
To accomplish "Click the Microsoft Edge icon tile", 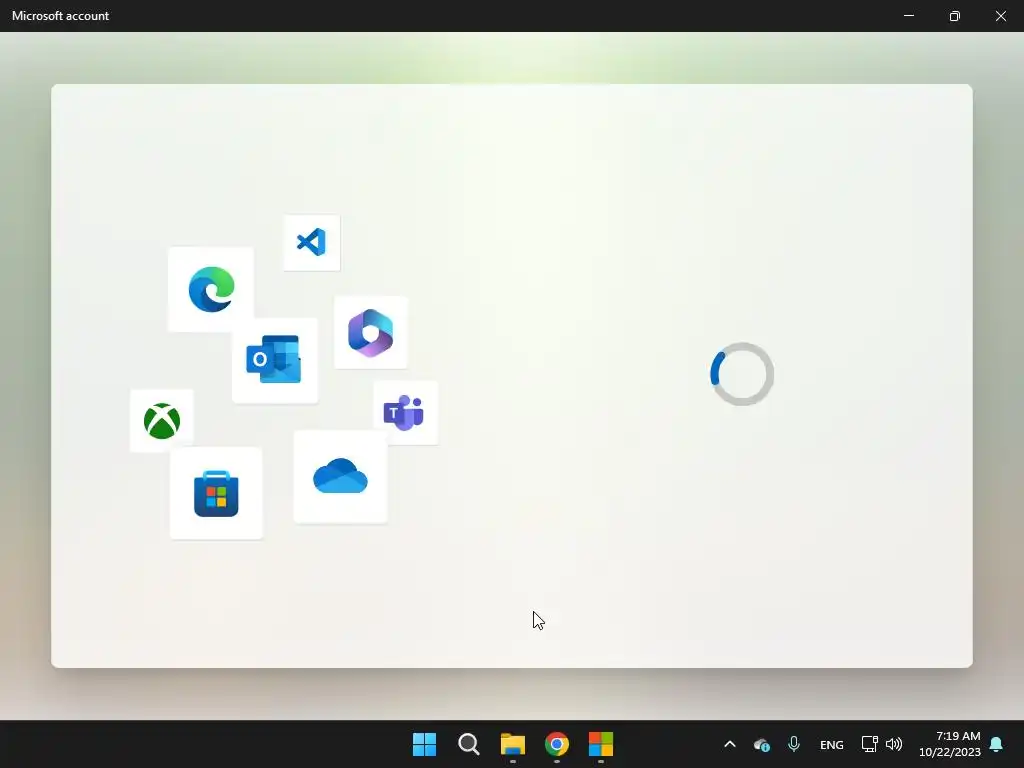I will click(x=211, y=289).
